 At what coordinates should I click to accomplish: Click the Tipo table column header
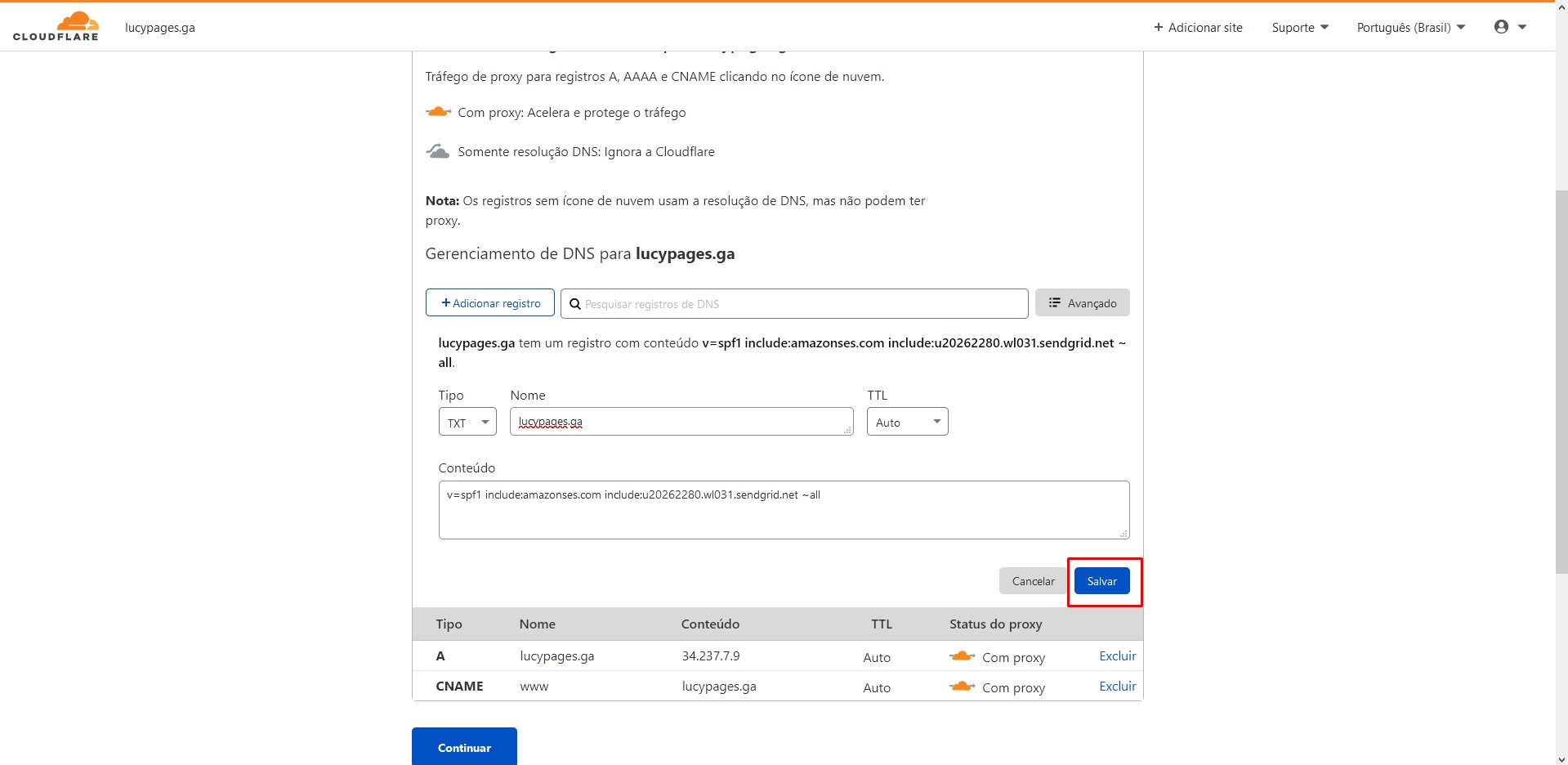pos(449,624)
